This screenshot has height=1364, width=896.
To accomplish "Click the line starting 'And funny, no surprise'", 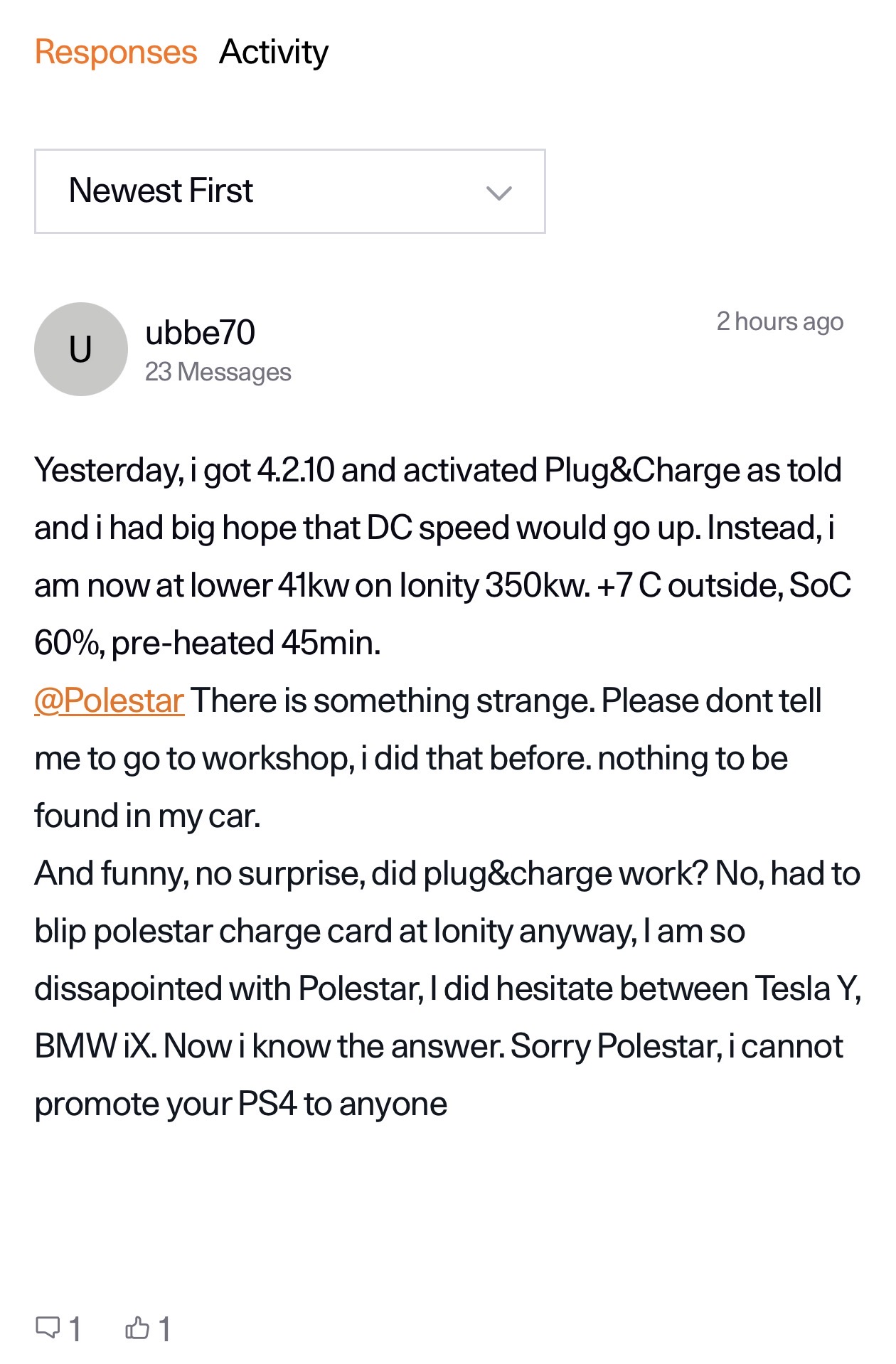I will pos(447,874).
